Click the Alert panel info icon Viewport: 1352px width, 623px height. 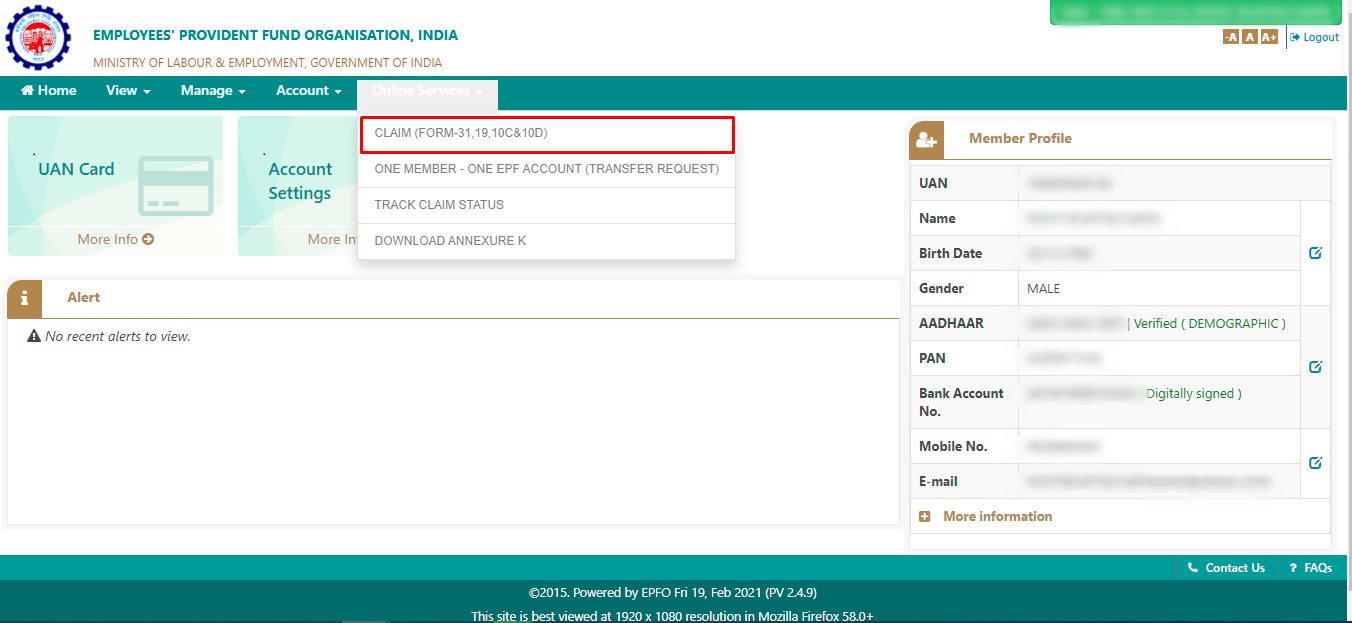point(24,298)
